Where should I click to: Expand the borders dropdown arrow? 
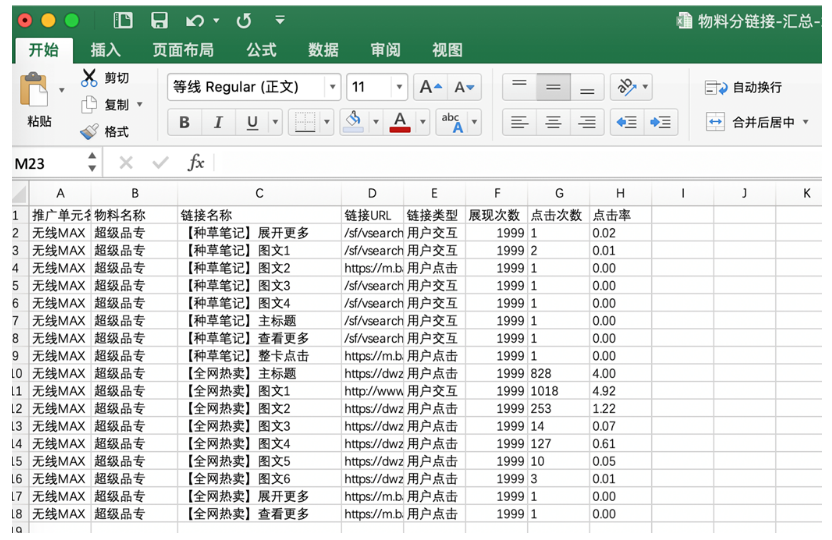tap(326, 123)
